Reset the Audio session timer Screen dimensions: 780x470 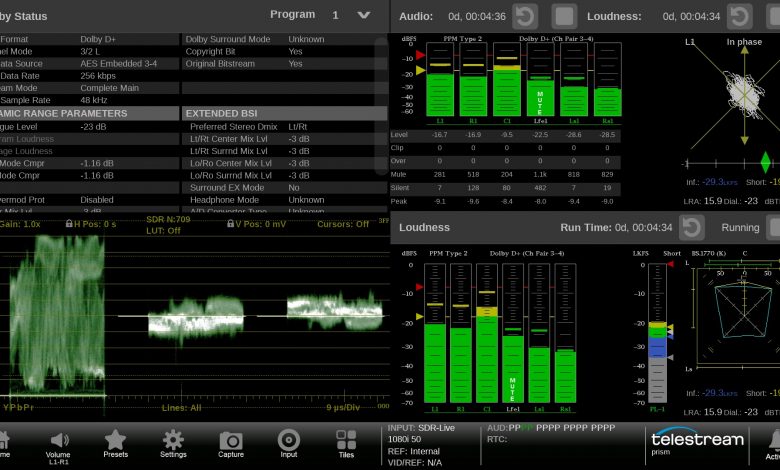(x=525, y=16)
